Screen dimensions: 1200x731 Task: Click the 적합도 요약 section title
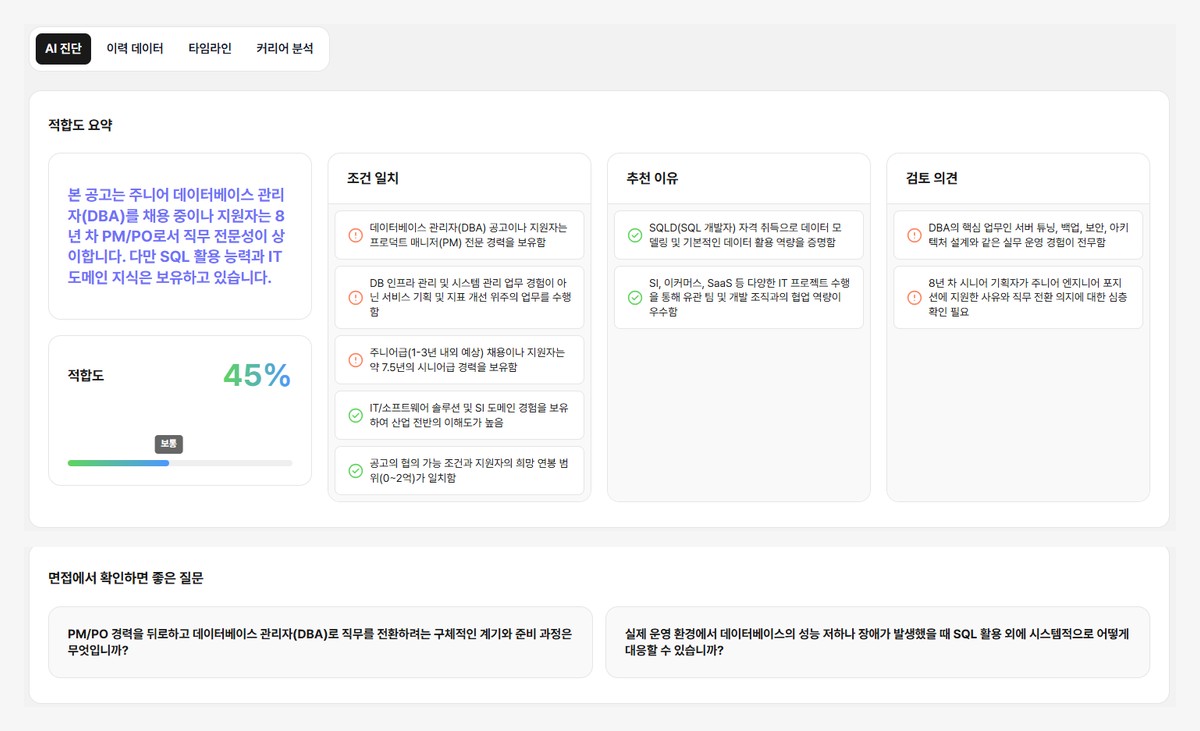81,125
